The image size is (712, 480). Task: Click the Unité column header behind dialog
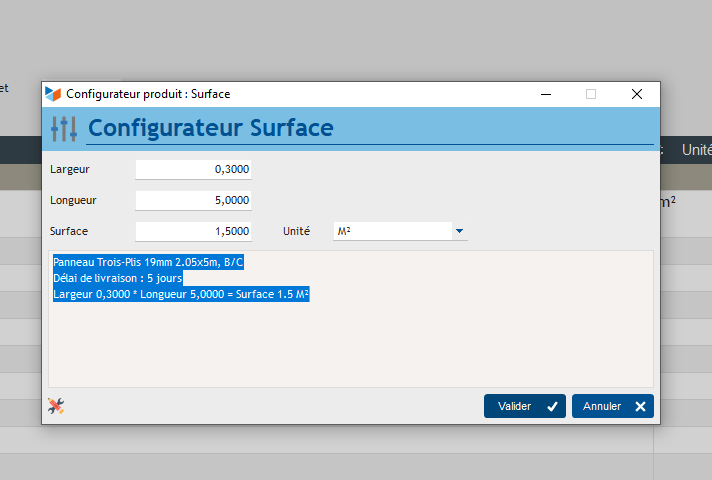pyautogui.click(x=696, y=149)
